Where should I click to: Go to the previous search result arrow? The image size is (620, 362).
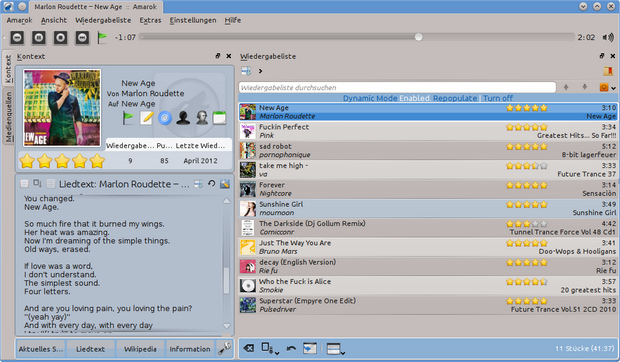click(x=566, y=87)
